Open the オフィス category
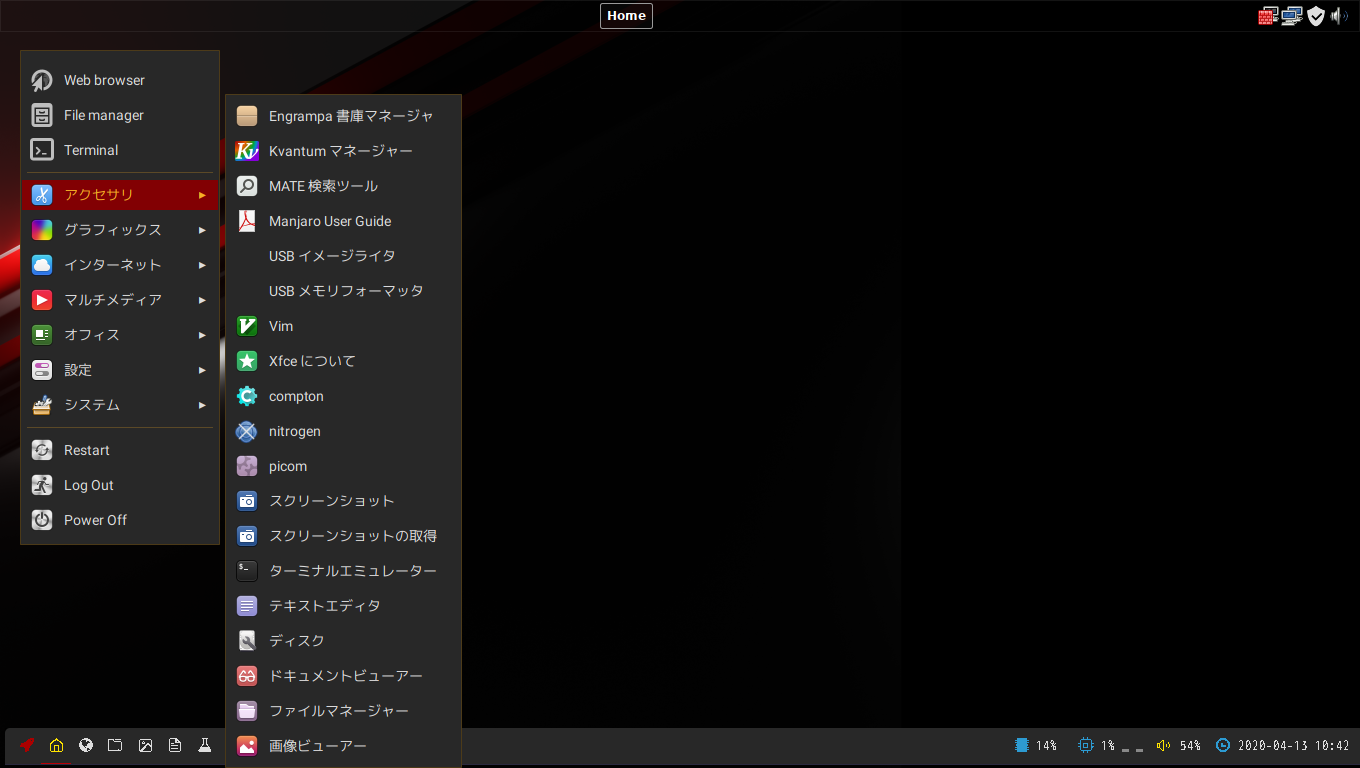Image resolution: width=1360 pixels, height=768 pixels. 120,335
